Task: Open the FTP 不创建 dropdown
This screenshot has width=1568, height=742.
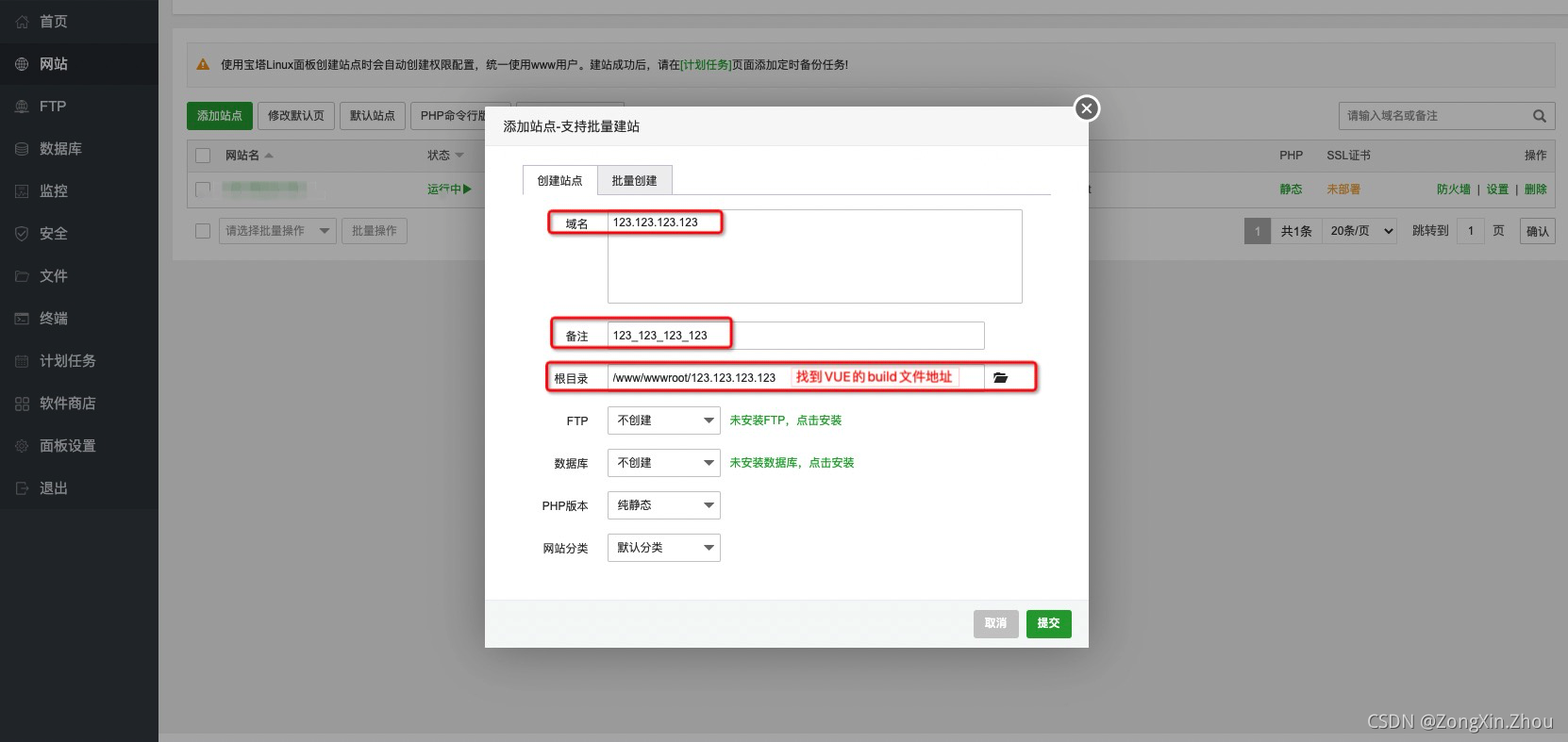Action: (664, 420)
